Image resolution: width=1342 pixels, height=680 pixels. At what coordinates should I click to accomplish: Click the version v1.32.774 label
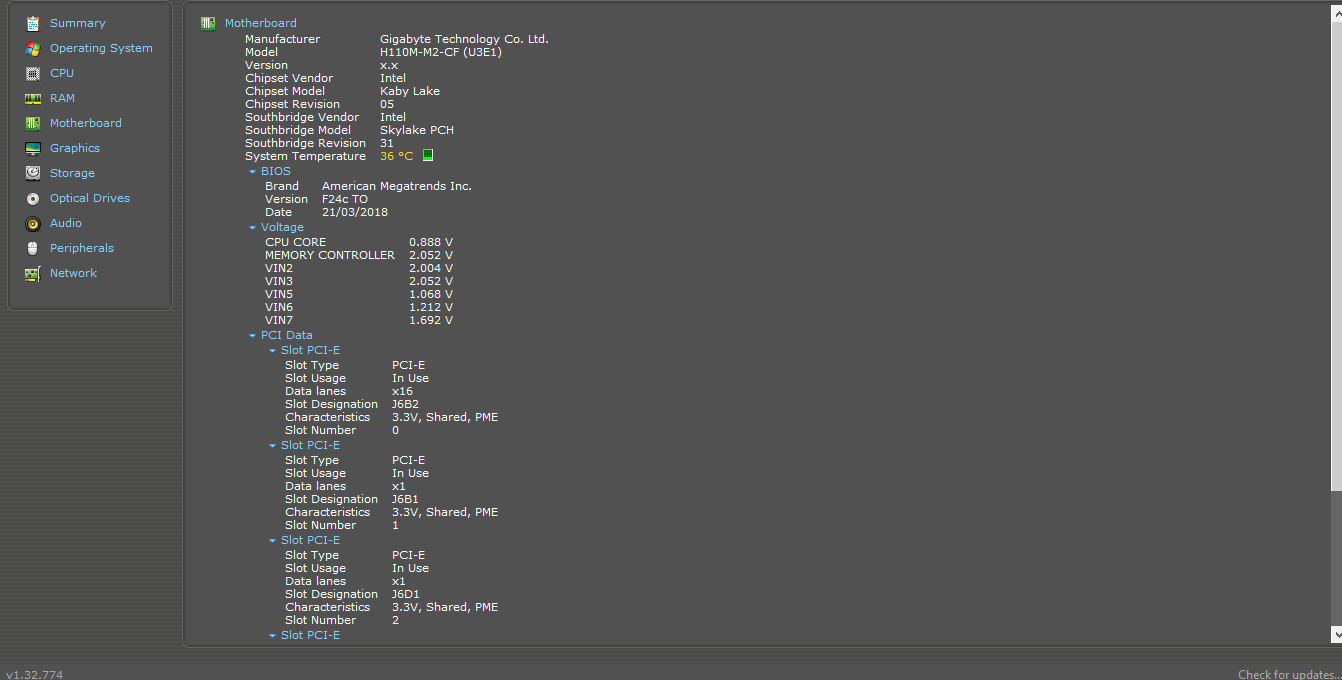click(34, 675)
